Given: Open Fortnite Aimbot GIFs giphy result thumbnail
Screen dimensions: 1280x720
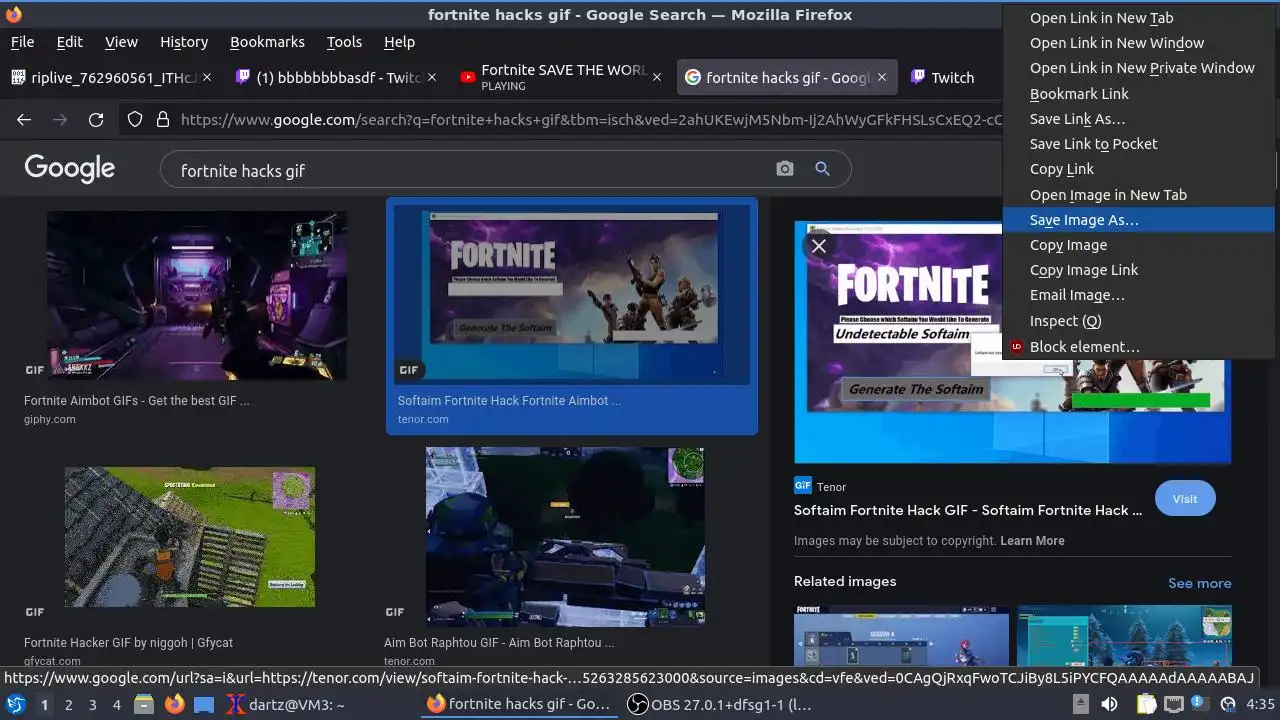Looking at the screenshot, I should [197, 296].
